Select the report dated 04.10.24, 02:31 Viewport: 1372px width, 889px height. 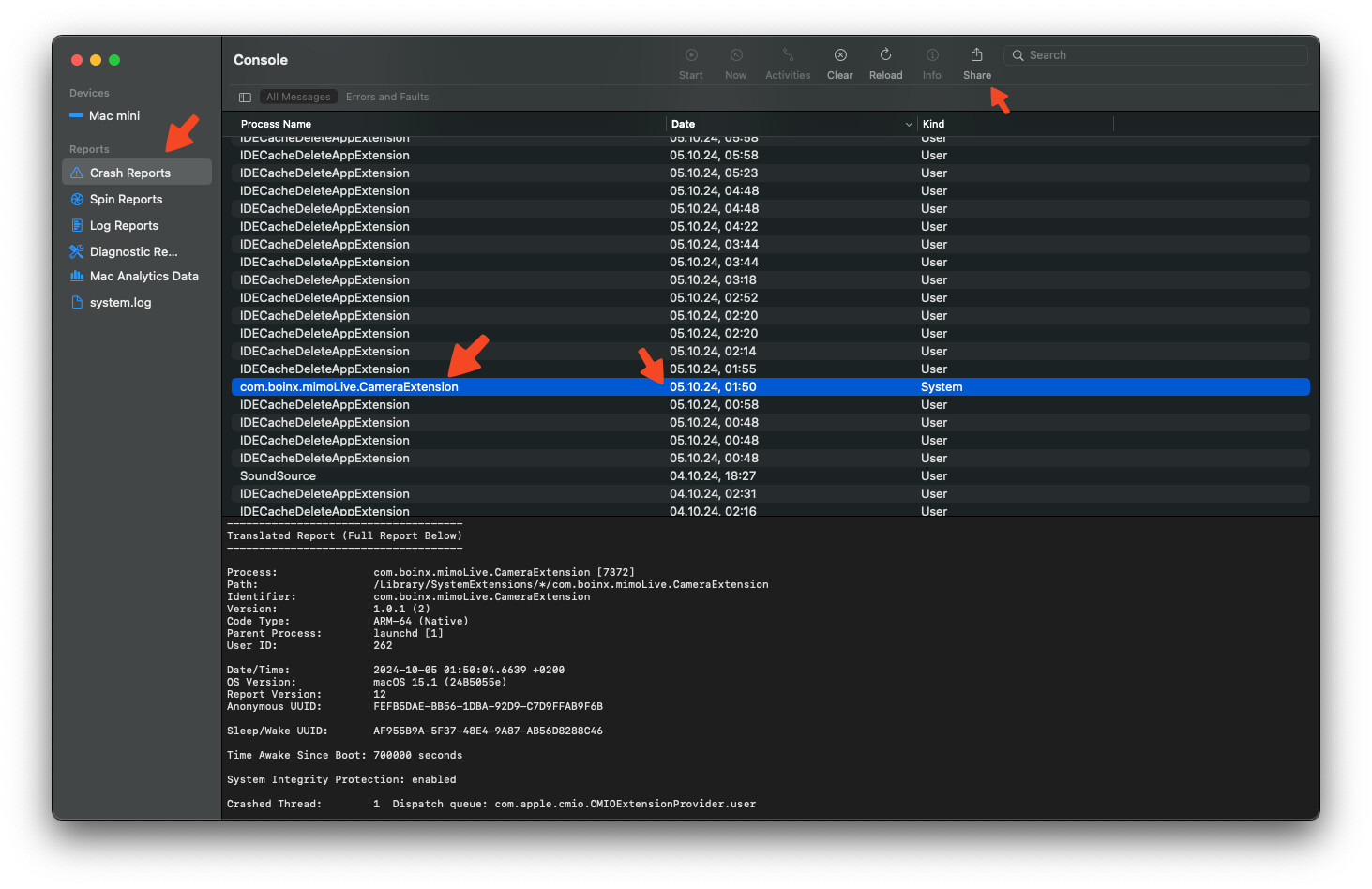tap(770, 494)
